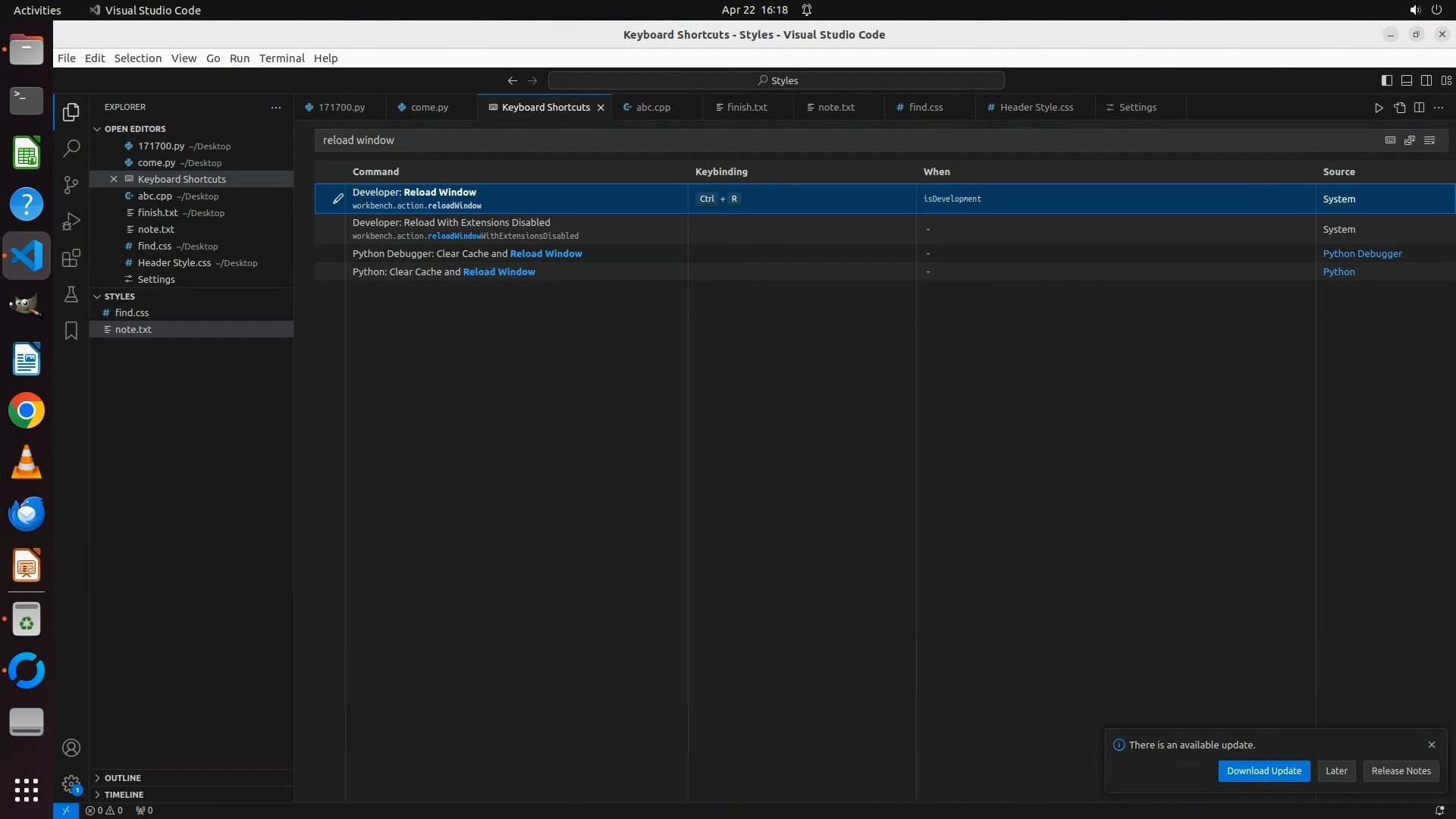
Task: Click the Record Keys icon in search box
Action: click(x=1390, y=140)
